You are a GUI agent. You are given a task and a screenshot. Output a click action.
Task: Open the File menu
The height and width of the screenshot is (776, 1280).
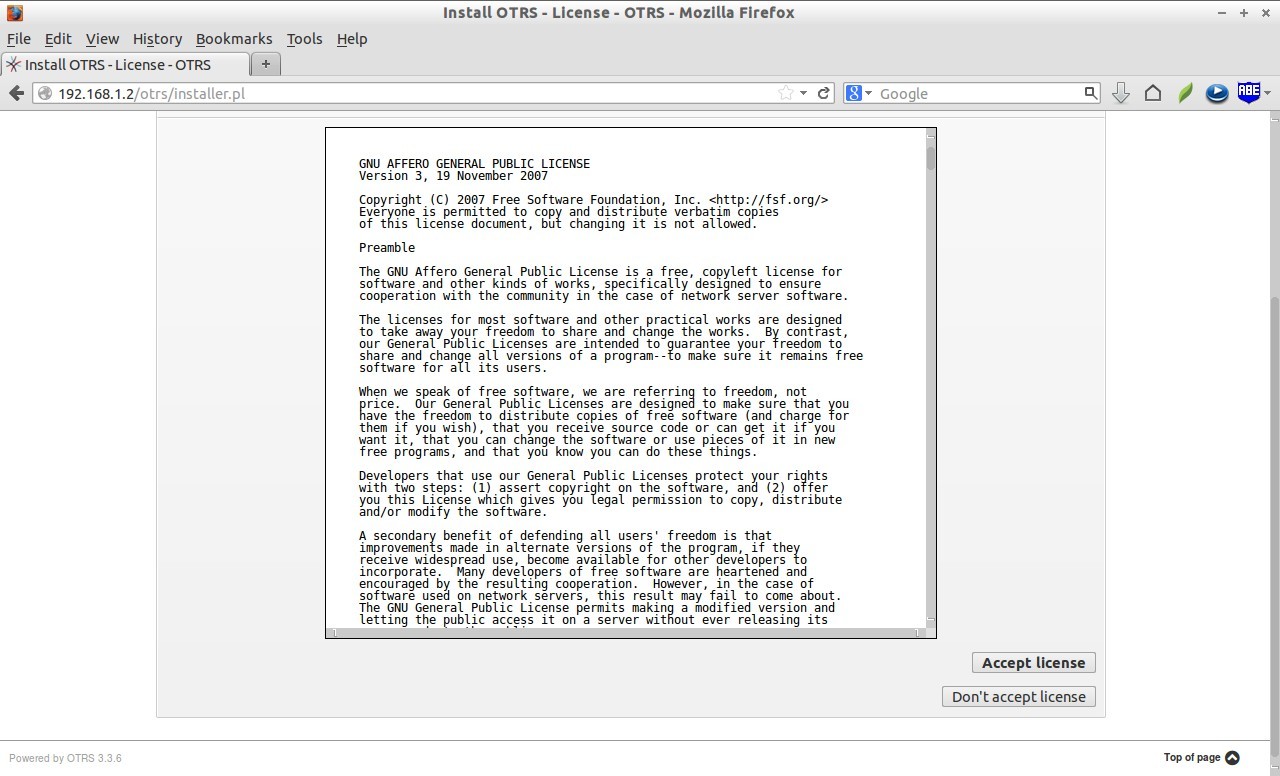19,39
